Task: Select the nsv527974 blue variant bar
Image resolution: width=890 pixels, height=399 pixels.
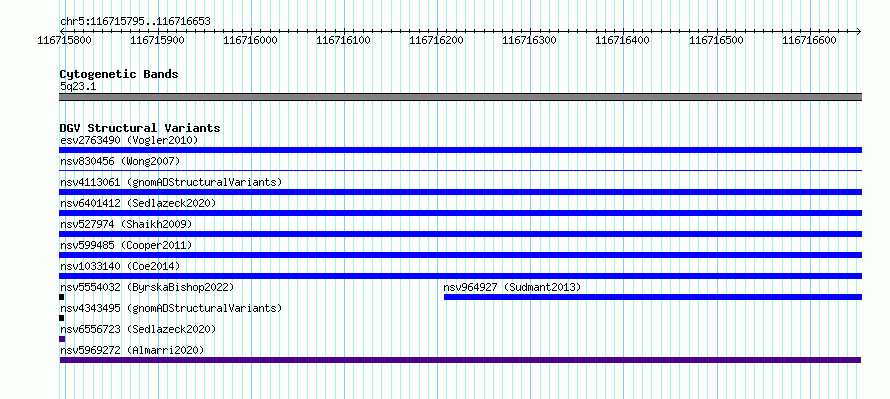Action: click(x=460, y=234)
